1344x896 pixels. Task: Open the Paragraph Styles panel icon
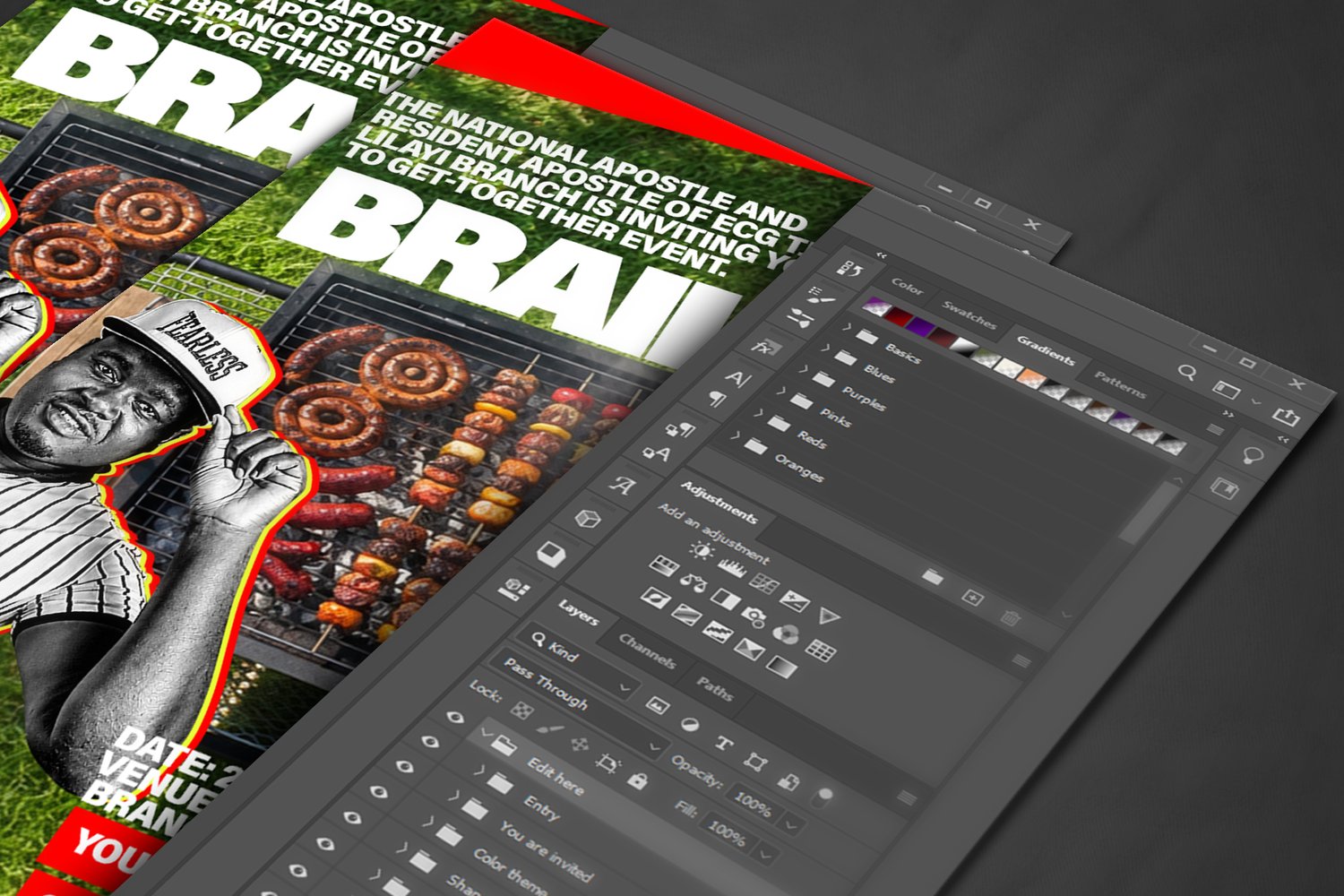pyautogui.click(x=683, y=431)
